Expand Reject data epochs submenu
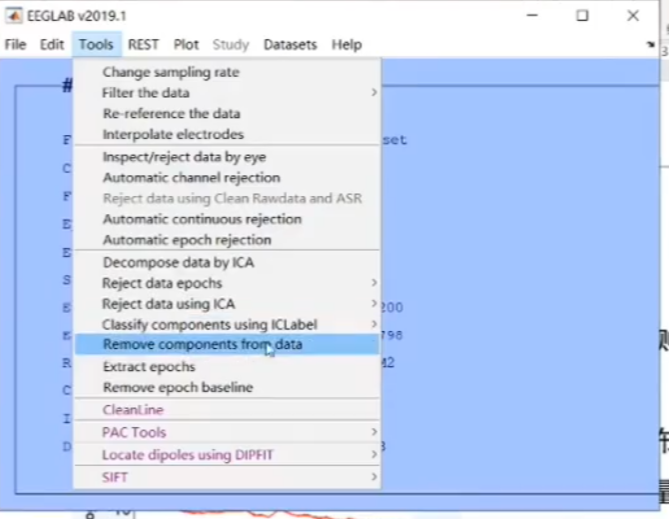The height and width of the screenshot is (519, 669). [162, 283]
